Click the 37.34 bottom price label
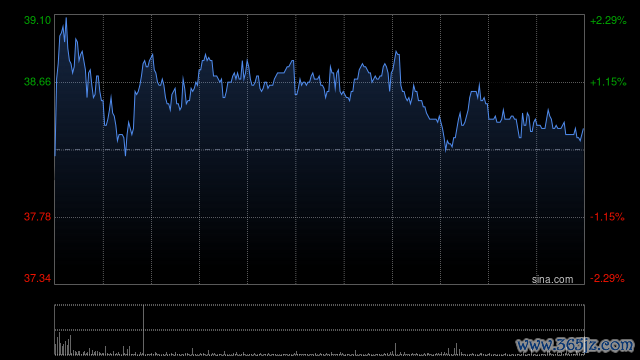Image resolution: width=640 pixels, height=360 pixels. click(x=38, y=278)
